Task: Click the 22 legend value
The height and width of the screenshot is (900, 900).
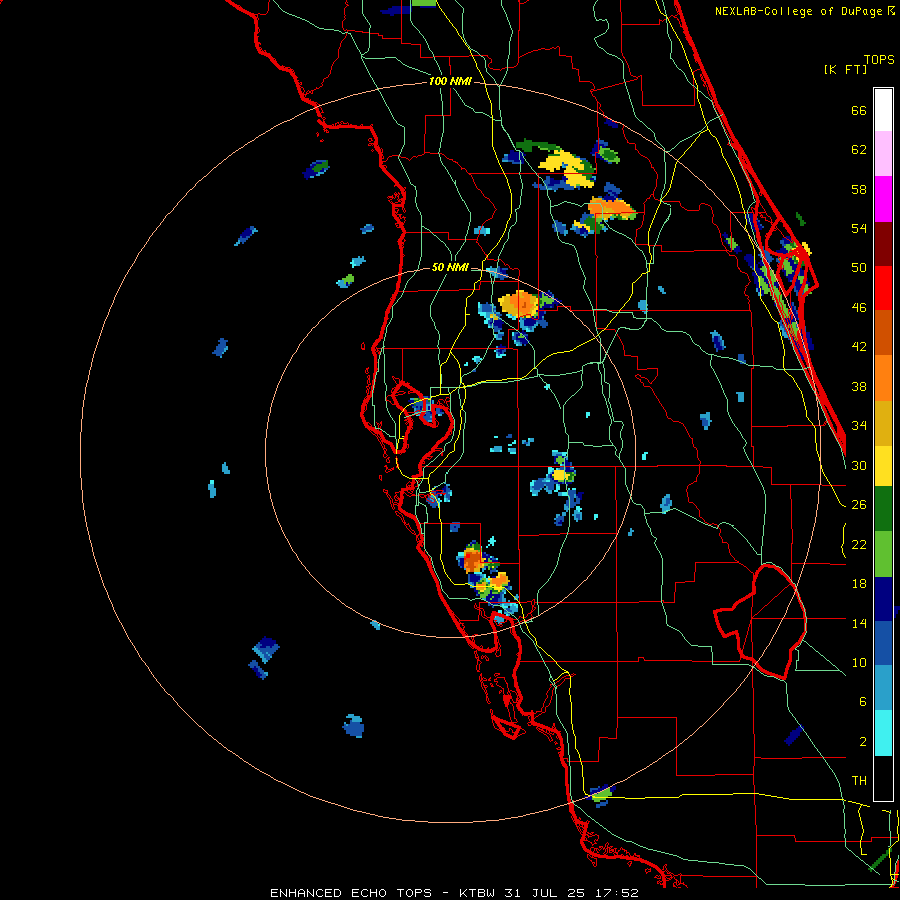Action: point(859,544)
